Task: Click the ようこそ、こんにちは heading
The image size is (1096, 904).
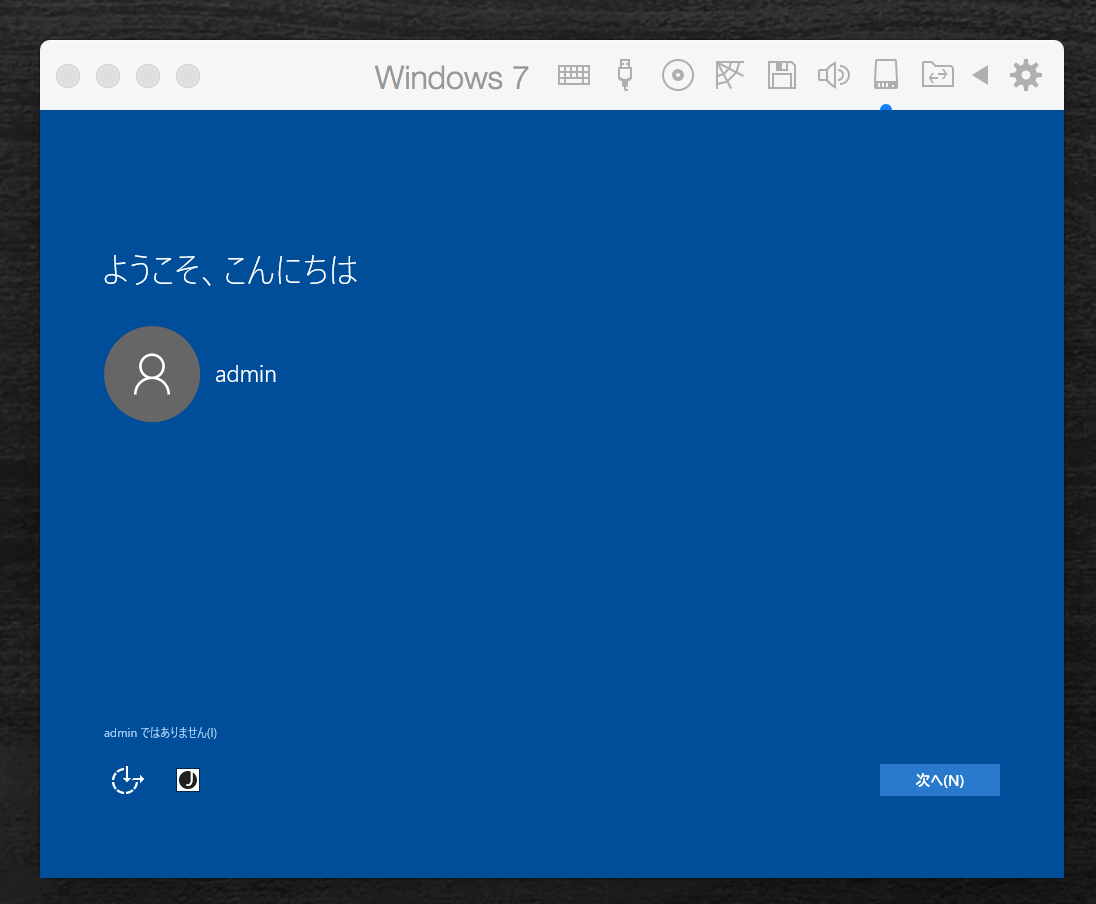Action: pyautogui.click(x=230, y=270)
